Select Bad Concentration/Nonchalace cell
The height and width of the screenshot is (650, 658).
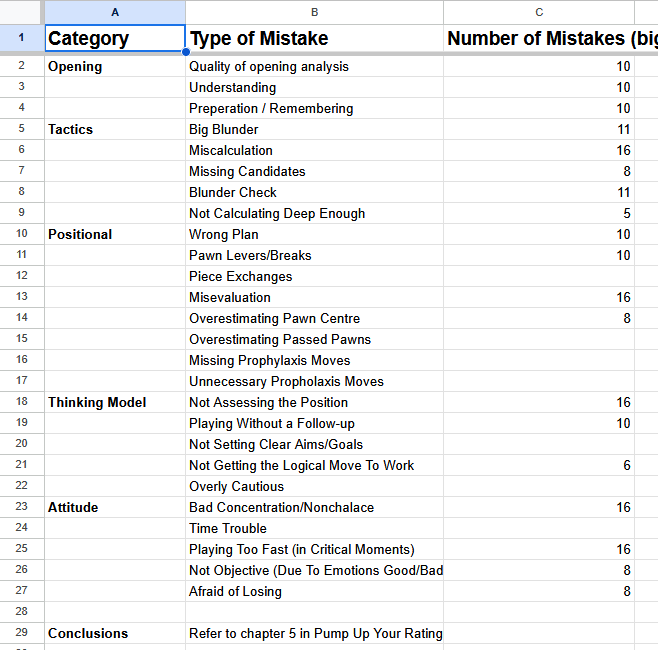point(314,507)
